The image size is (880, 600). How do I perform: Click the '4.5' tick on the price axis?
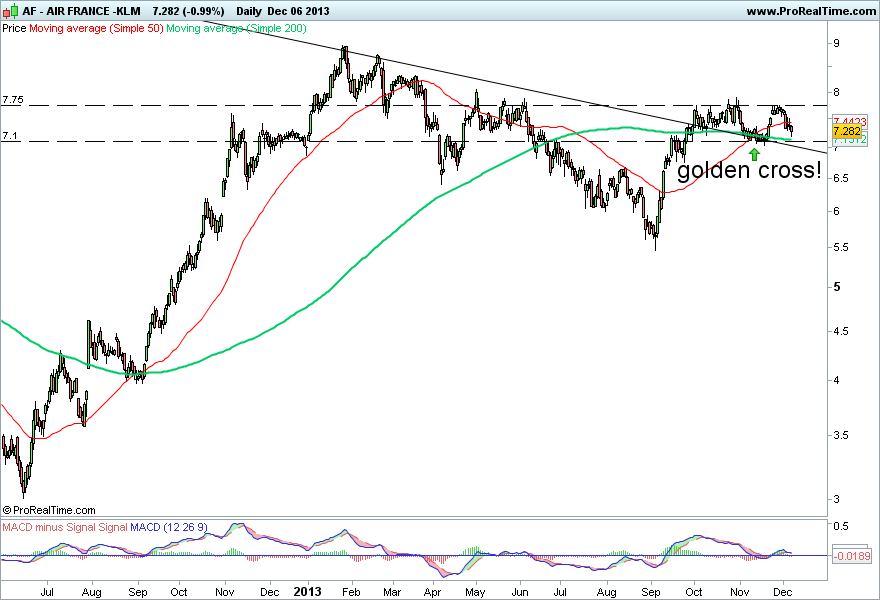(840, 331)
